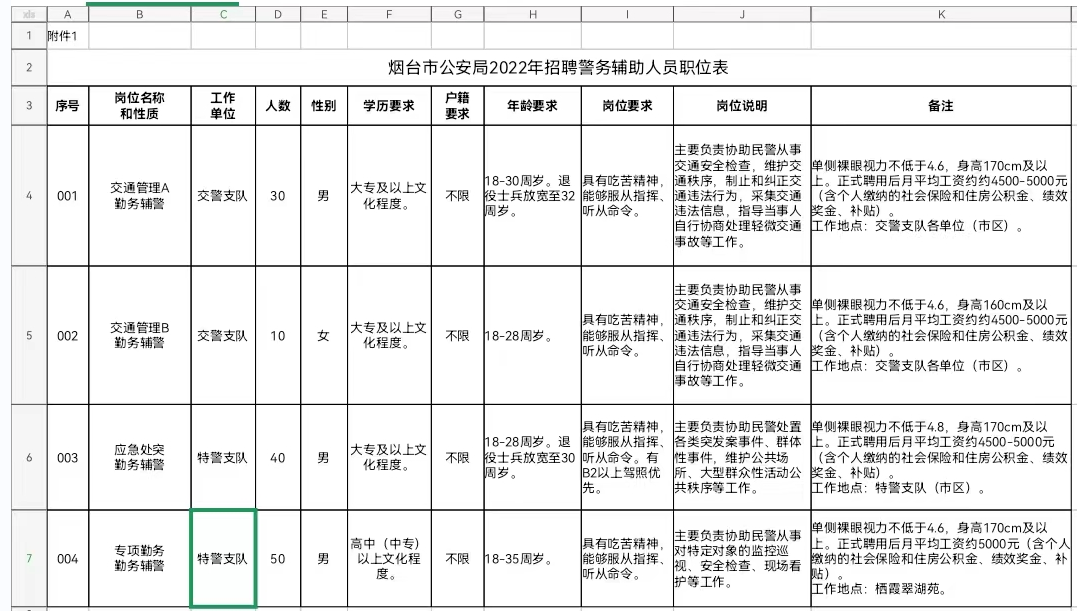Click the 岗位说明 header cell

coord(742,106)
